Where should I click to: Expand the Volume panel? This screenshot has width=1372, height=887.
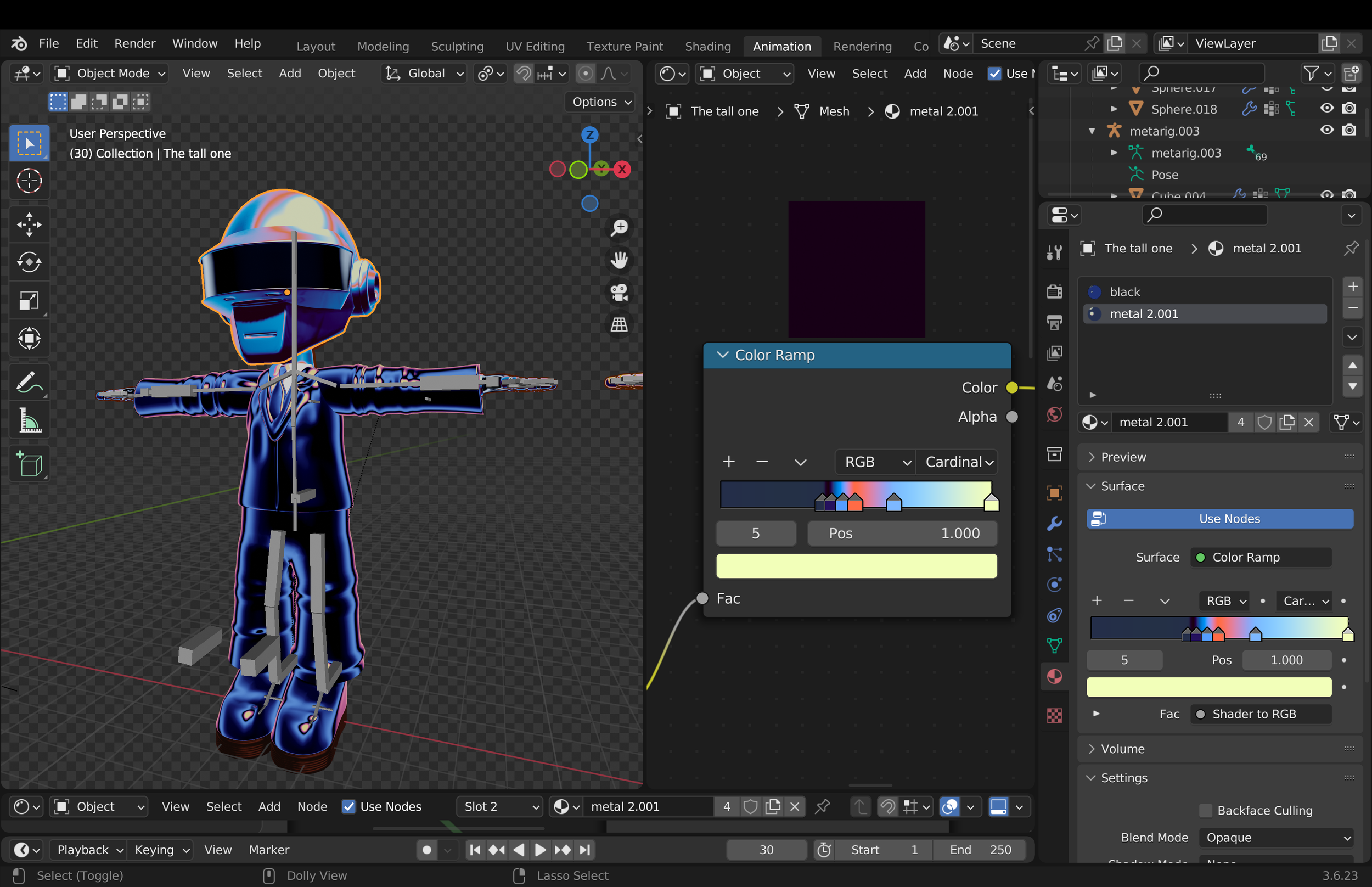click(1123, 749)
